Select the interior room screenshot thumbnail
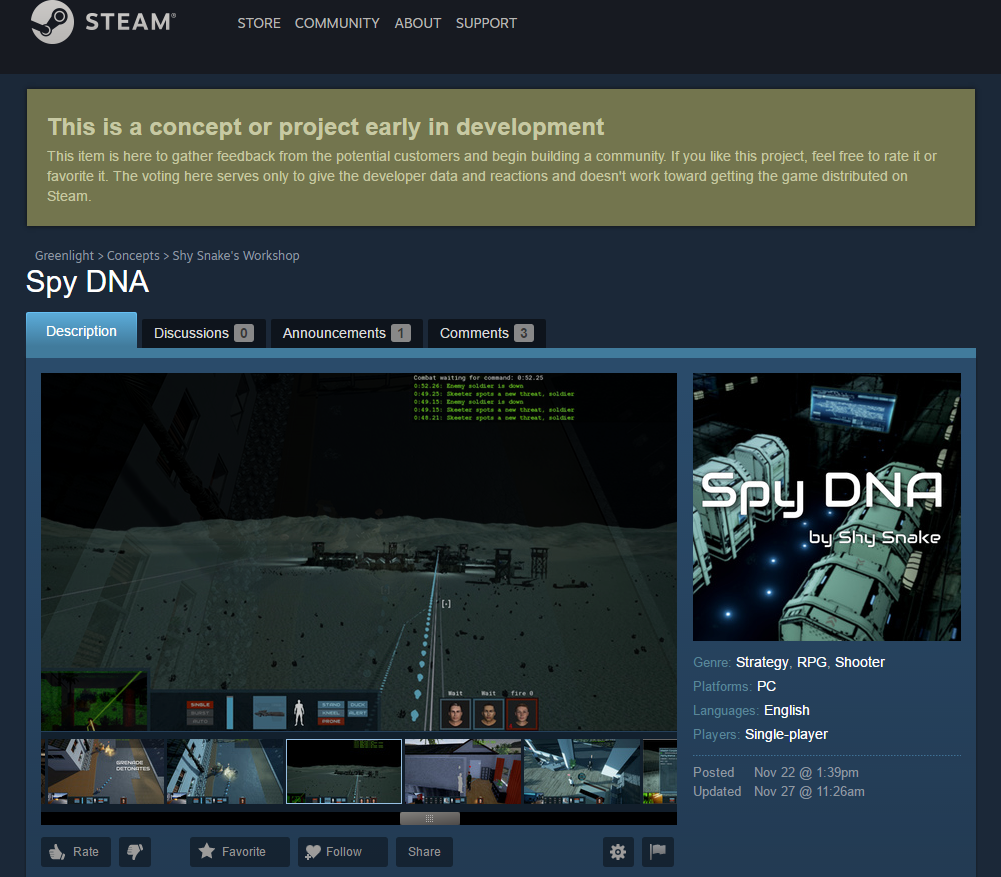Viewport: 1001px width, 877px height. [463, 771]
